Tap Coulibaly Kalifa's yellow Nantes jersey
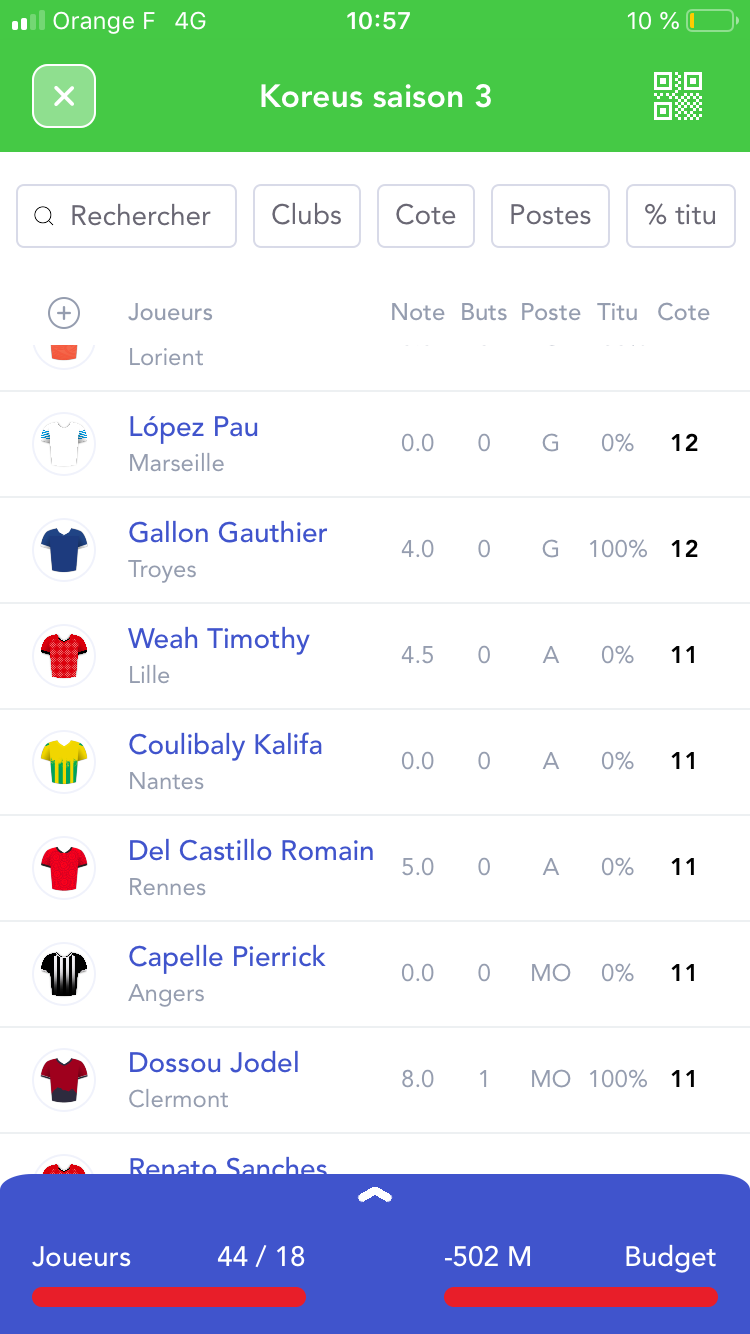Screen dimensions: 750x1334 point(64,761)
